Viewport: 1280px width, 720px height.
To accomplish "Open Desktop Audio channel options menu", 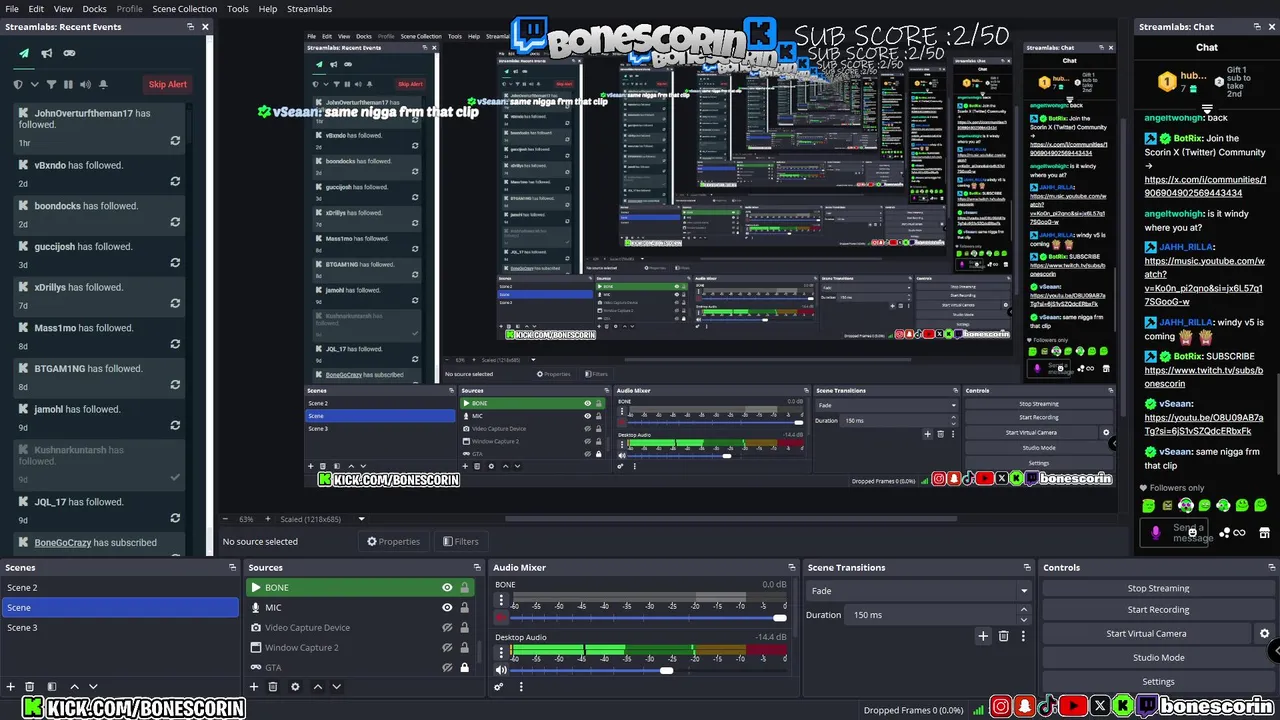I will click(x=502, y=653).
